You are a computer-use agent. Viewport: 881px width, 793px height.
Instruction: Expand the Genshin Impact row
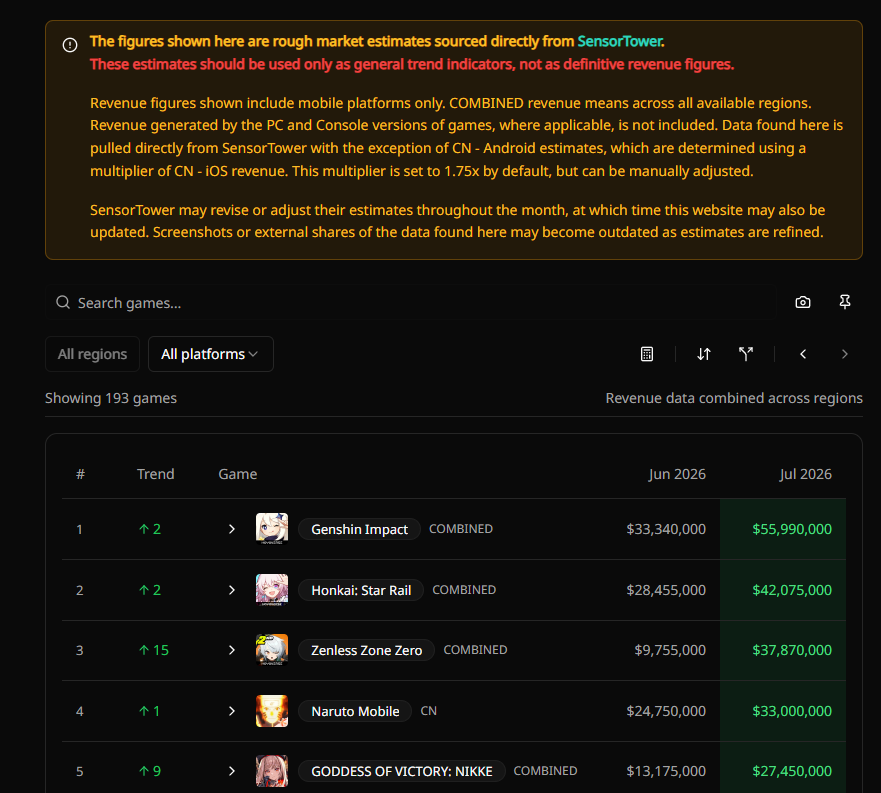click(x=231, y=529)
